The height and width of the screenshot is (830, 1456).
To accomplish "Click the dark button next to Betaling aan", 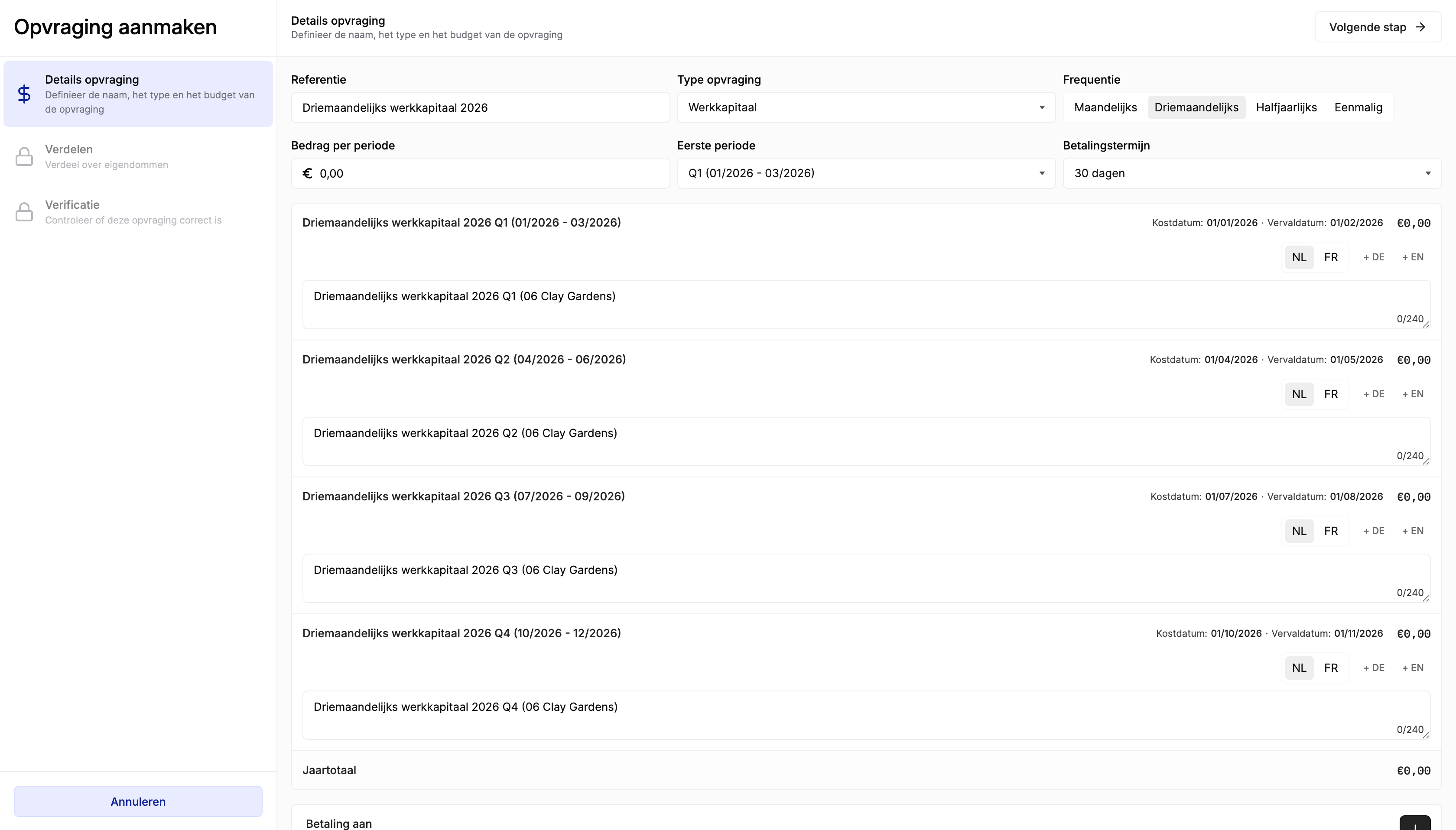I will coord(1415,823).
